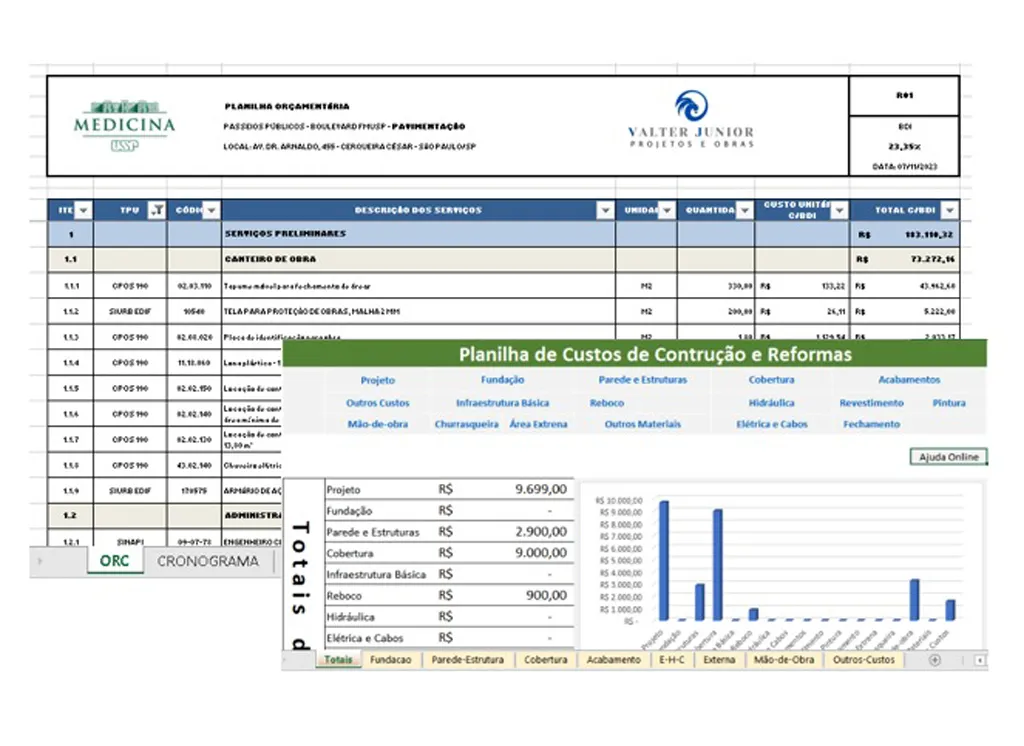Open the Revestimento navigation link
Screen dimensions: 1024x746
click(871, 403)
